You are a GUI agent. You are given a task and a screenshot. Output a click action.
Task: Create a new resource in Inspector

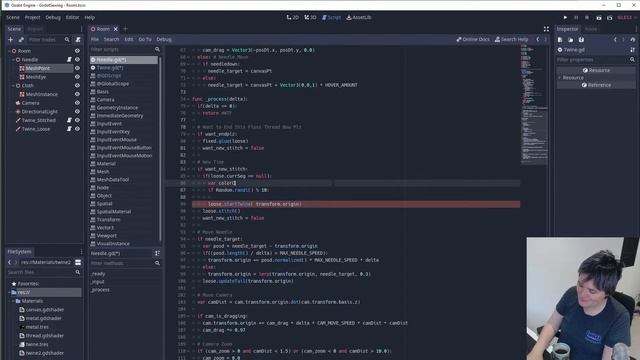(x=560, y=40)
